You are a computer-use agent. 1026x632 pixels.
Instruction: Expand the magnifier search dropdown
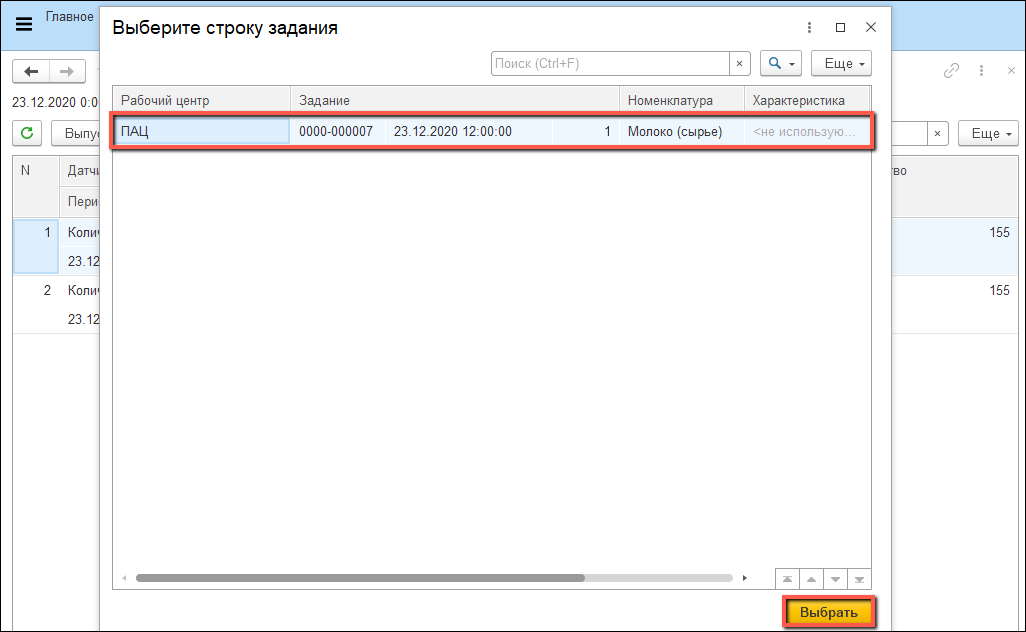pyautogui.click(x=781, y=64)
